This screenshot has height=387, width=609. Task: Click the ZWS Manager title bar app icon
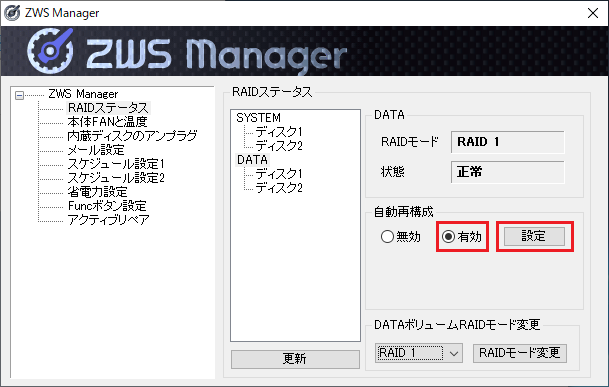(x=12, y=13)
